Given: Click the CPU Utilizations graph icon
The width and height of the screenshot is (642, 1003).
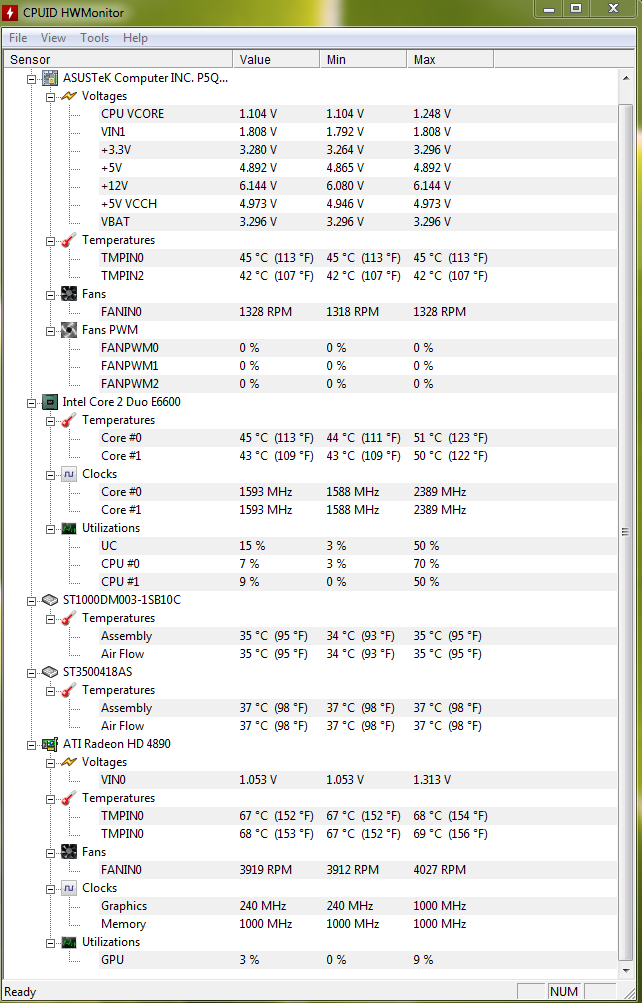Looking at the screenshot, I should (x=69, y=528).
